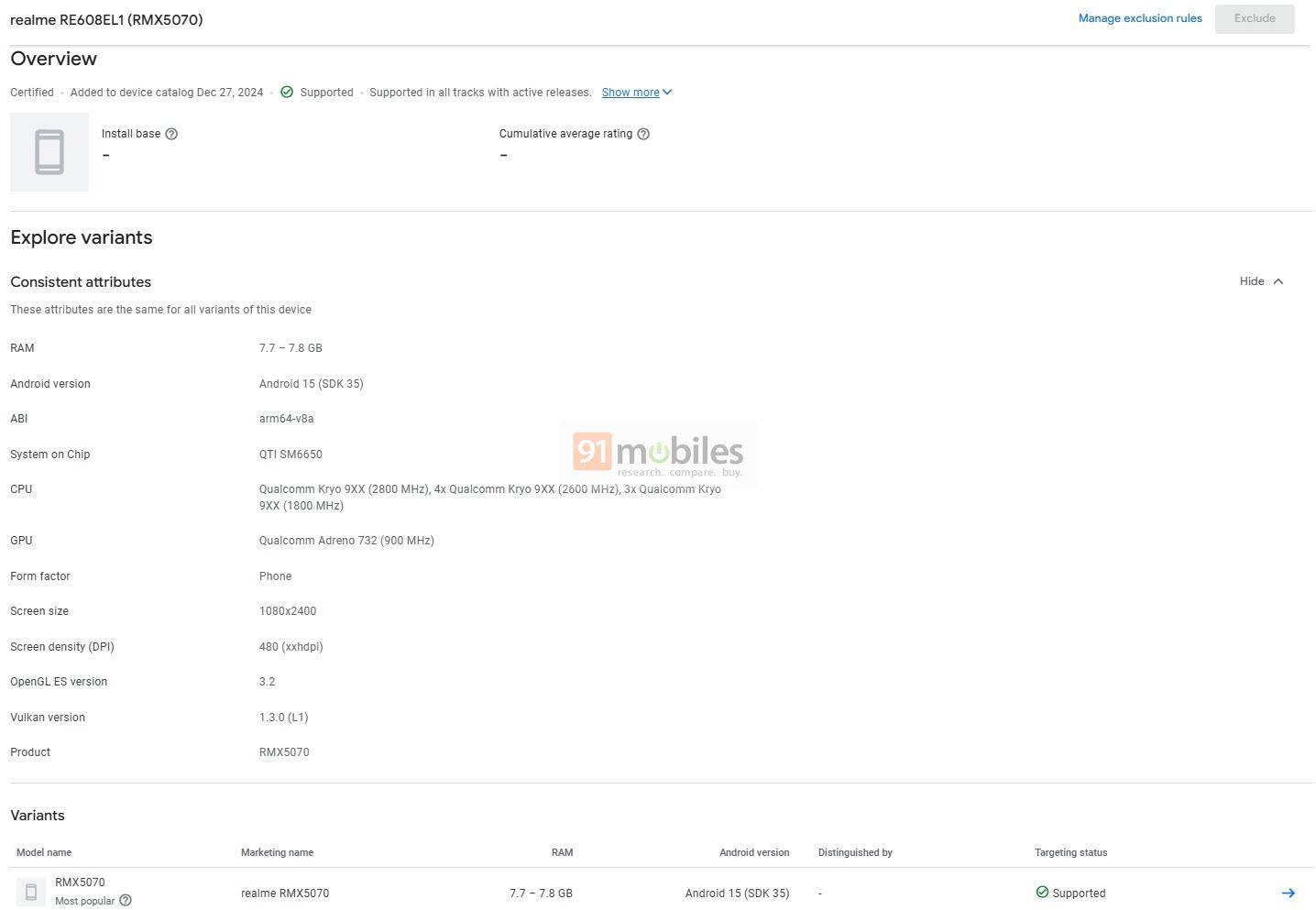Click the Most popular info icon
The height and width of the screenshot is (910, 1316).
[126, 901]
